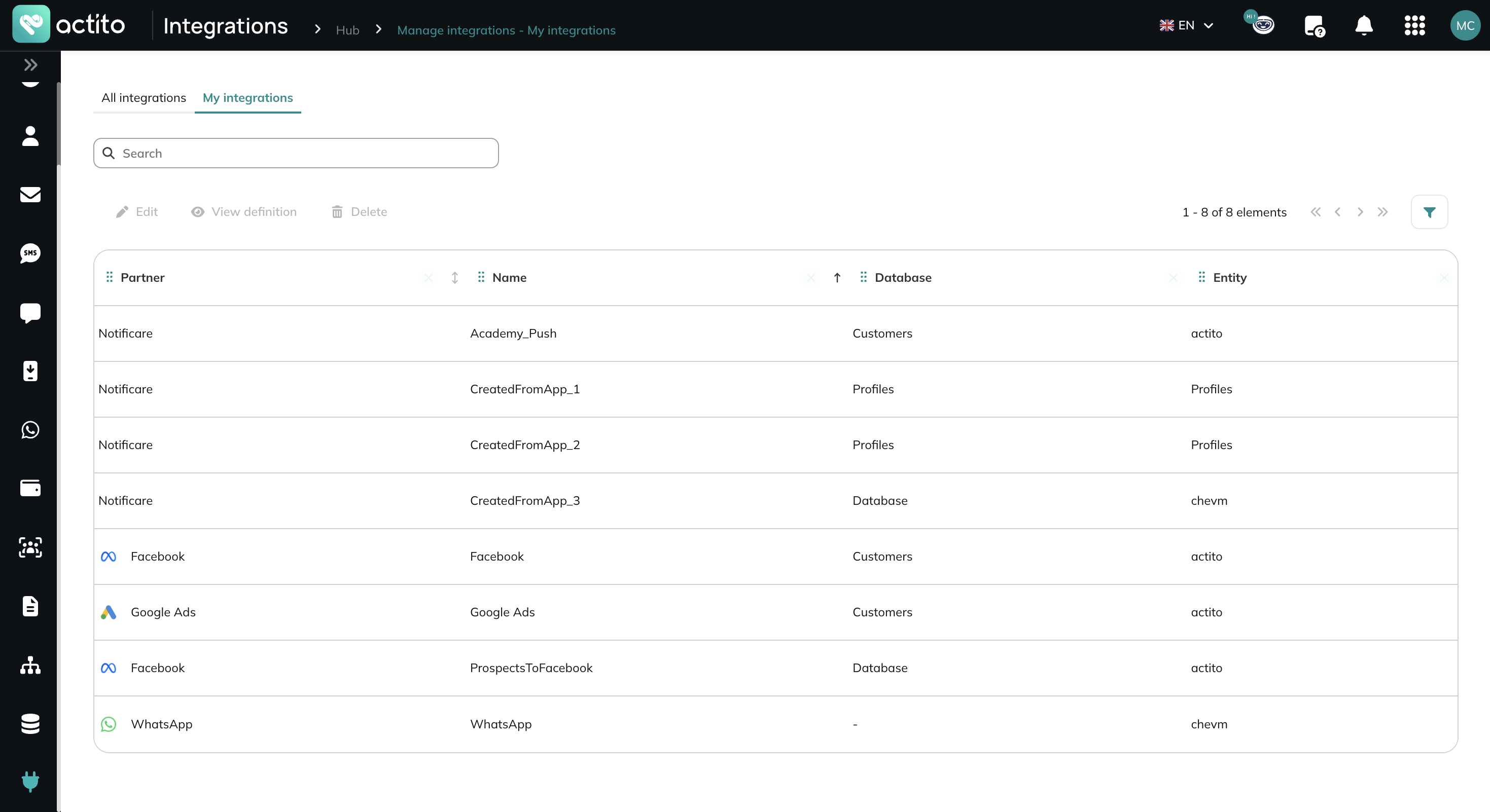Open the MC user avatar menu
Image resolution: width=1490 pixels, height=812 pixels.
[1465, 25]
